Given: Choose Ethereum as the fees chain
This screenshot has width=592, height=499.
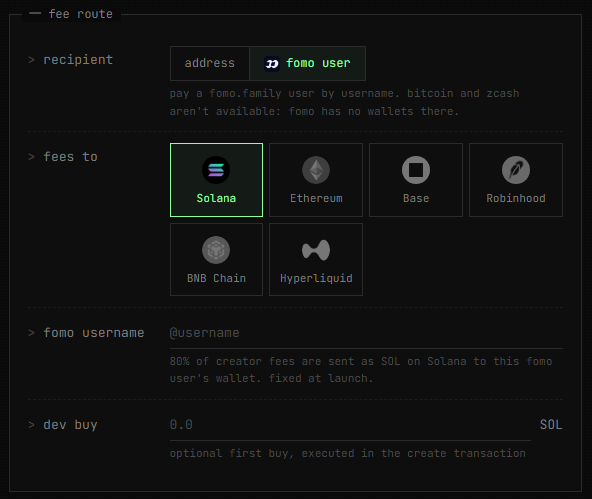Looking at the screenshot, I should pyautogui.click(x=316, y=180).
